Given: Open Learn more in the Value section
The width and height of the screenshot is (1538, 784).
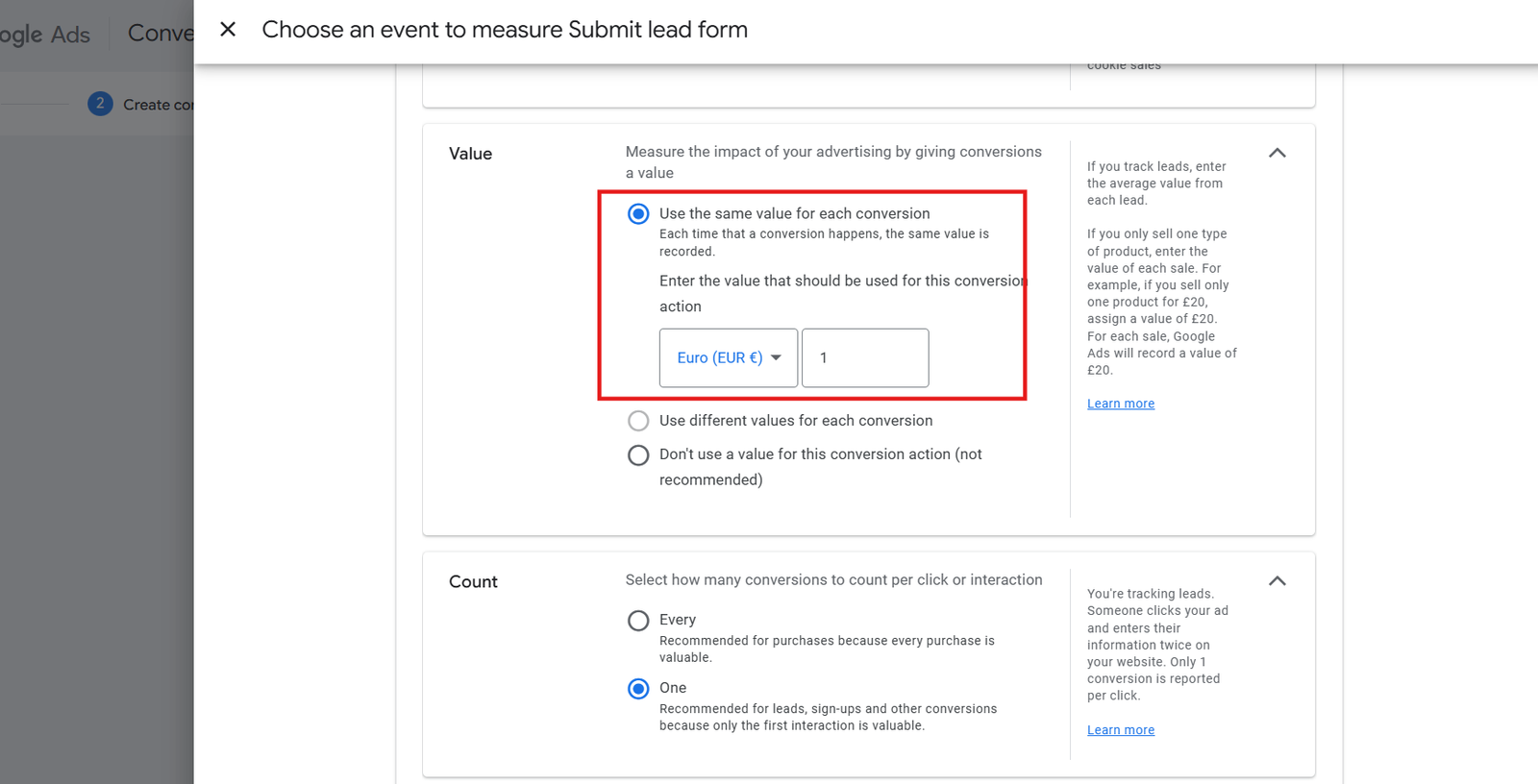Looking at the screenshot, I should [x=1120, y=403].
